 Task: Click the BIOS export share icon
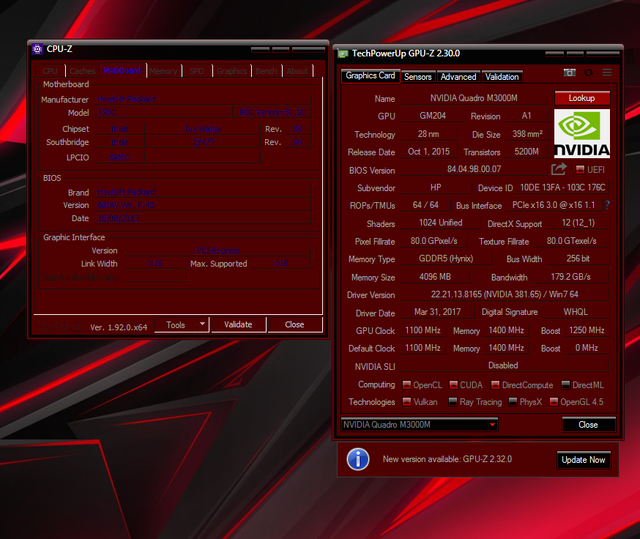point(559,169)
